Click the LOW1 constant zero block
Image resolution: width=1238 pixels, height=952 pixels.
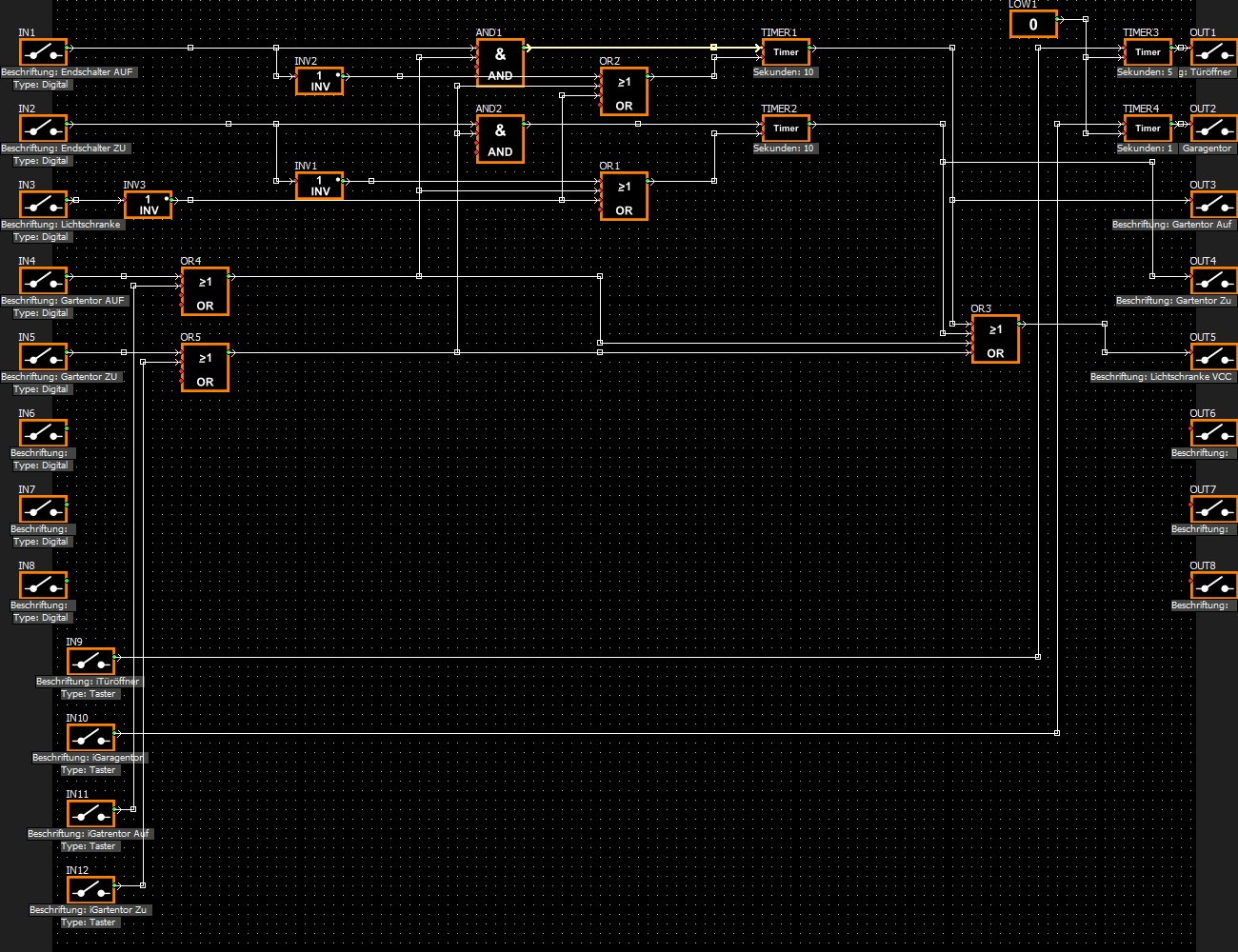coord(1033,25)
